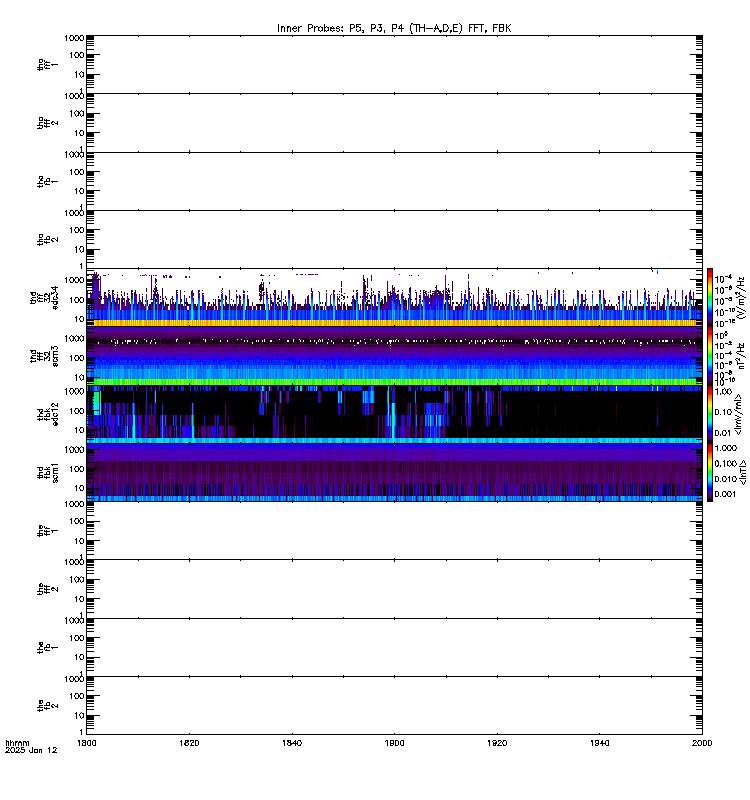Click the nT²/Hz color bar
This screenshot has height=800, width=750.
tap(710, 356)
